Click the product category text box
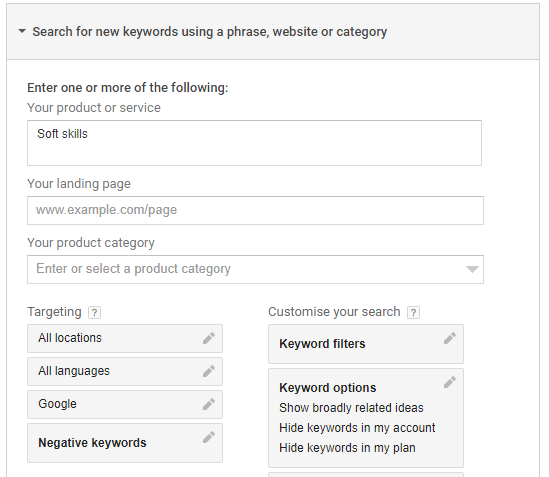 tap(255, 269)
